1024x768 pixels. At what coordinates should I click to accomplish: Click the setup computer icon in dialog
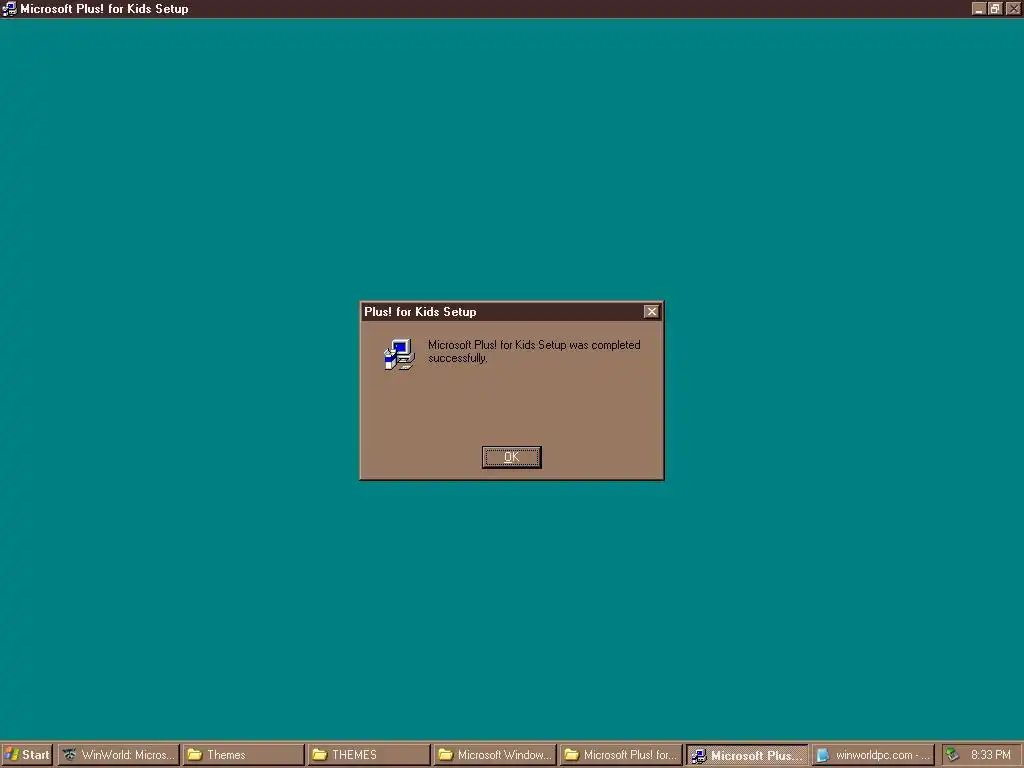click(399, 354)
